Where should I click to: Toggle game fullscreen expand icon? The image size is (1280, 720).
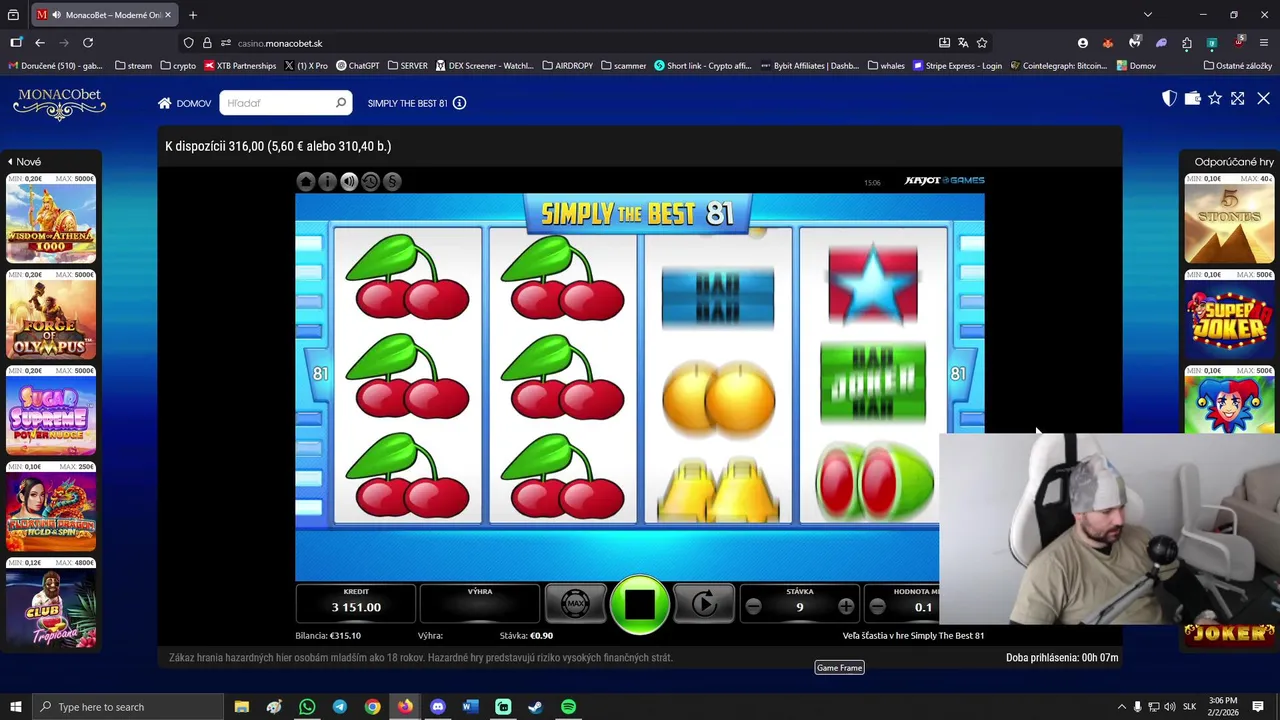(x=1238, y=98)
